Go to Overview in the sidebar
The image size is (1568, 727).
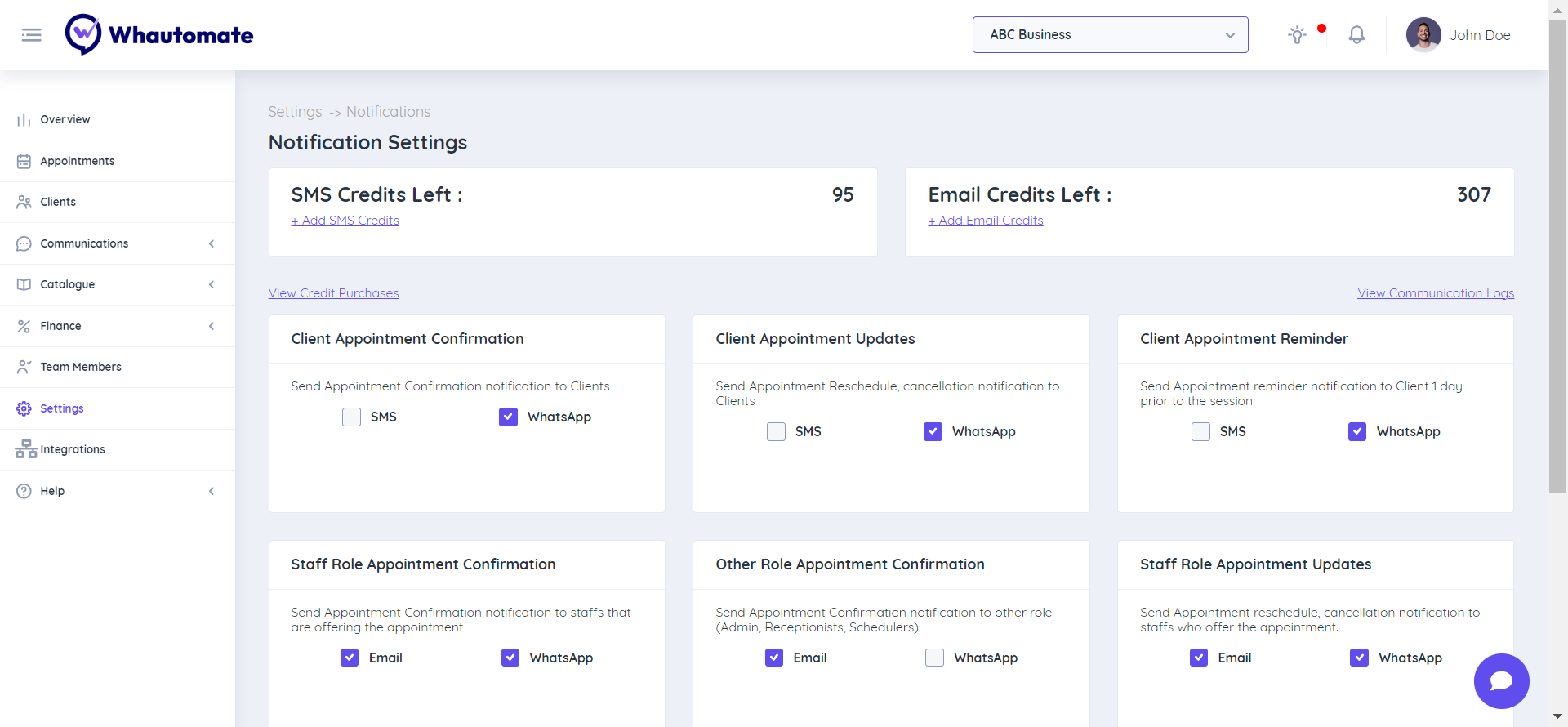65,119
